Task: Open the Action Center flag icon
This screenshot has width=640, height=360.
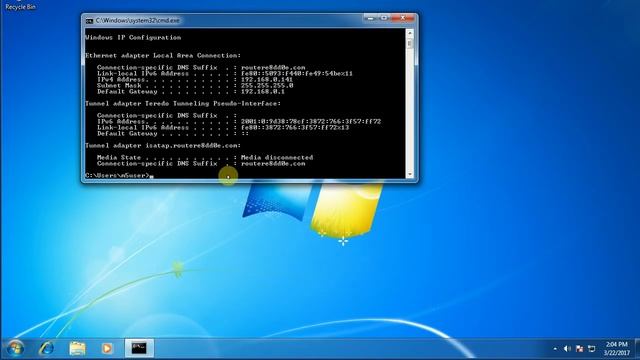Action: 580,349
